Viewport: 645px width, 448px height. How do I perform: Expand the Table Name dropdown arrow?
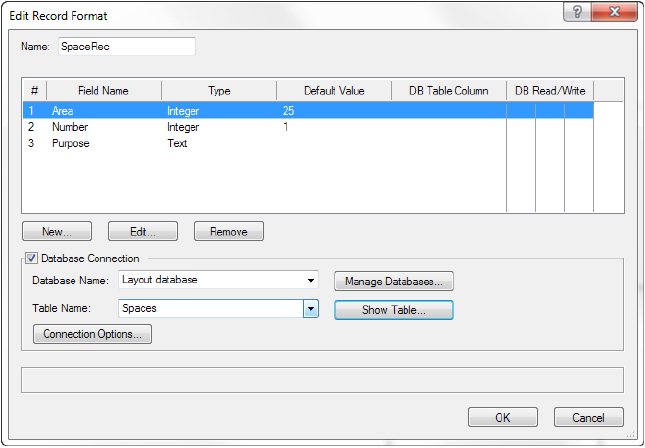tap(311, 310)
